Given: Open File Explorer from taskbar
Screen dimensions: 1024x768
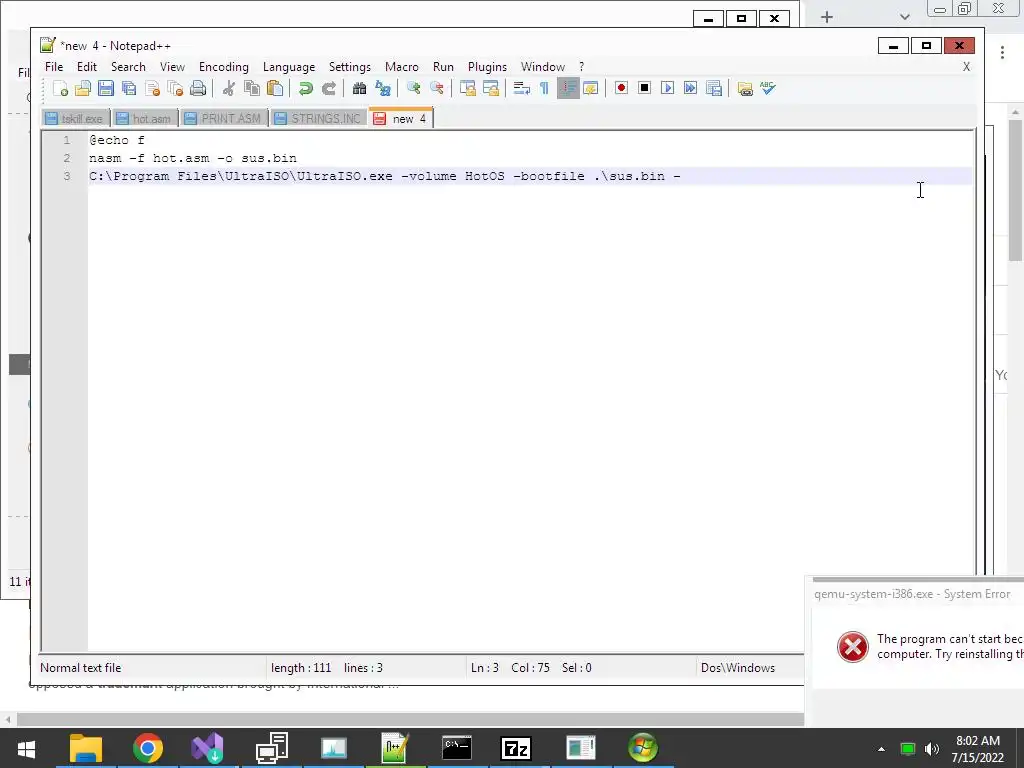Looking at the screenshot, I should click(86, 748).
